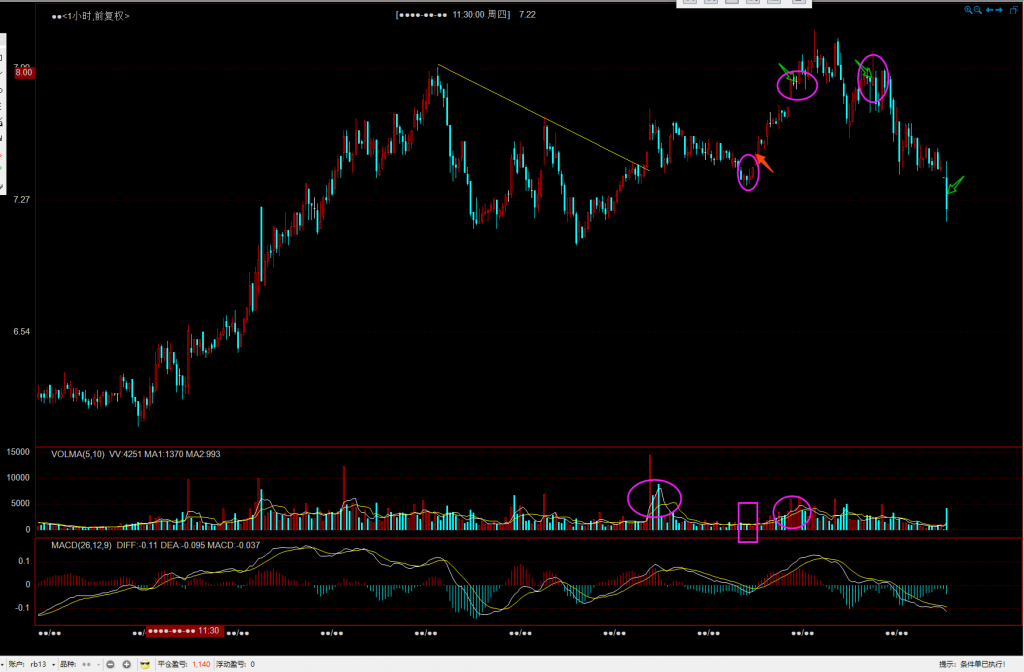The image size is (1024, 672).
Task: Zoom out the chart with magnifier minus
Action: point(979,10)
